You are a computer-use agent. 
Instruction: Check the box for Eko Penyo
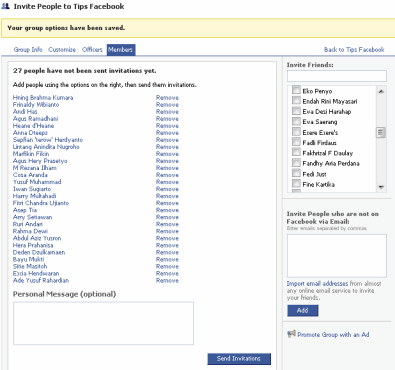pyautogui.click(x=296, y=90)
